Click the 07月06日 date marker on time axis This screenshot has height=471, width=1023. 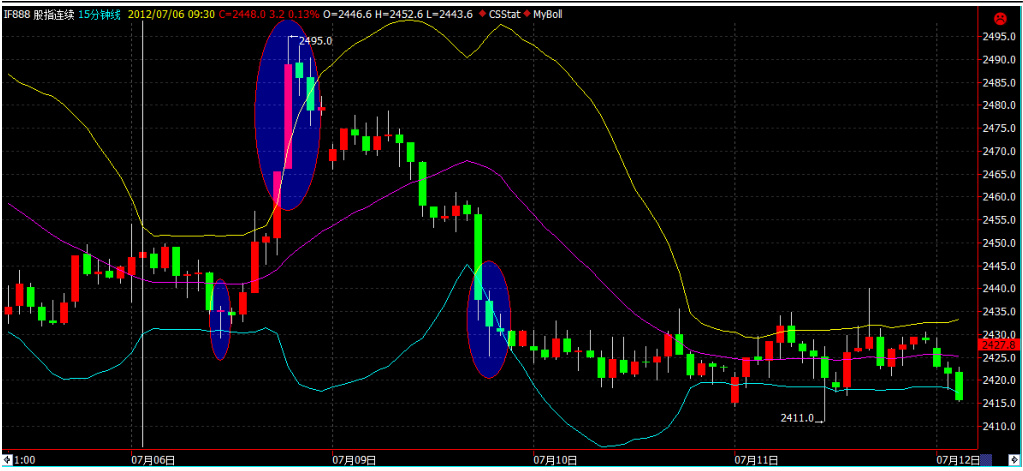tap(153, 460)
